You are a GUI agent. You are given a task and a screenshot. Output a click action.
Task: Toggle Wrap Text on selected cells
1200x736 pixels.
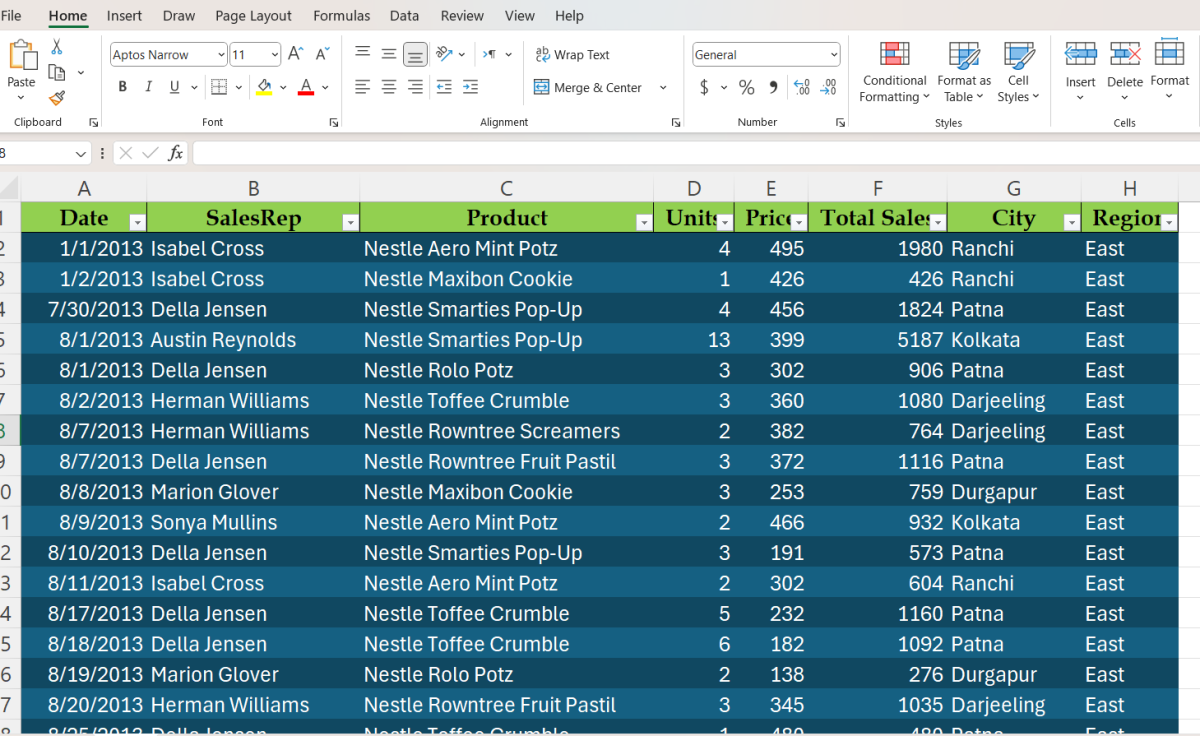572,55
